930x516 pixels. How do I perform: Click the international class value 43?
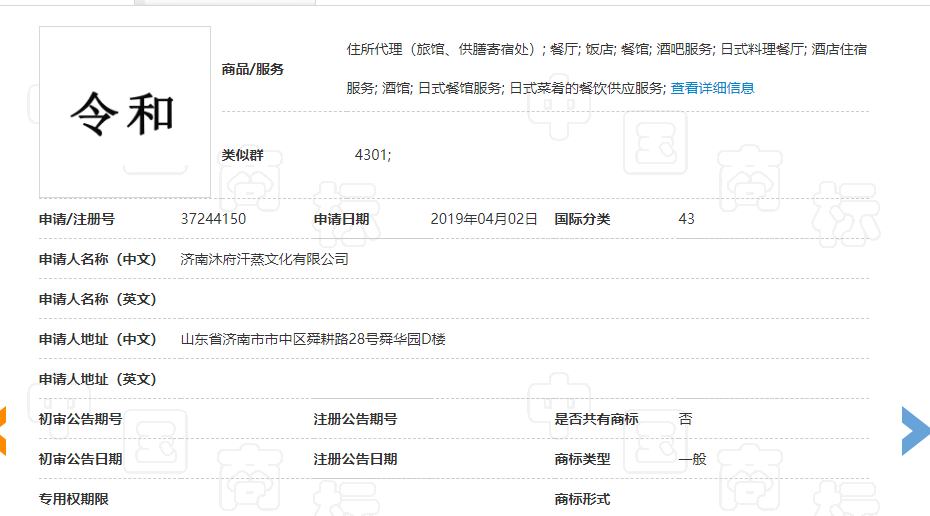point(686,219)
